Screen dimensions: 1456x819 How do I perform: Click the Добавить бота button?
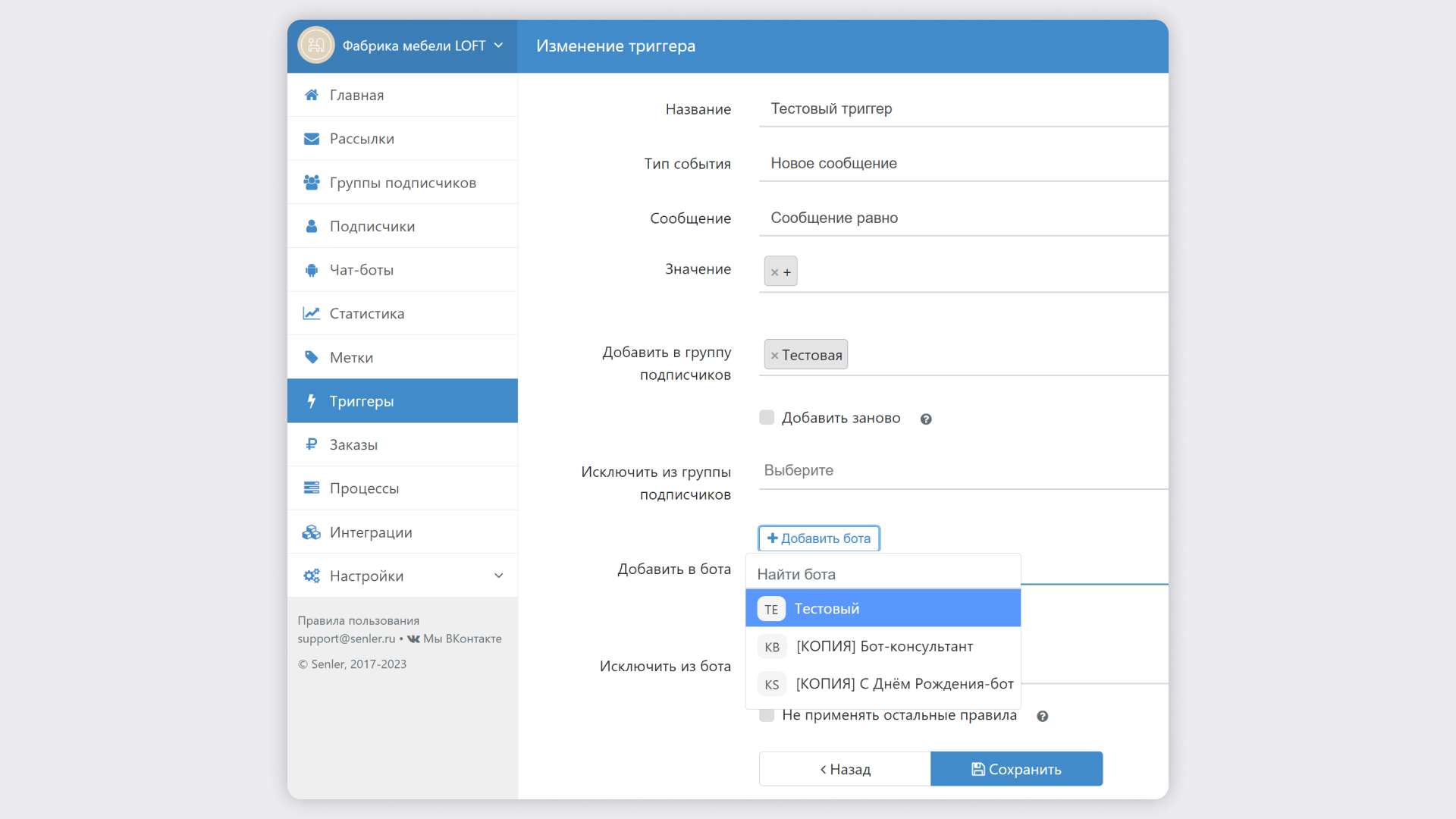point(819,538)
